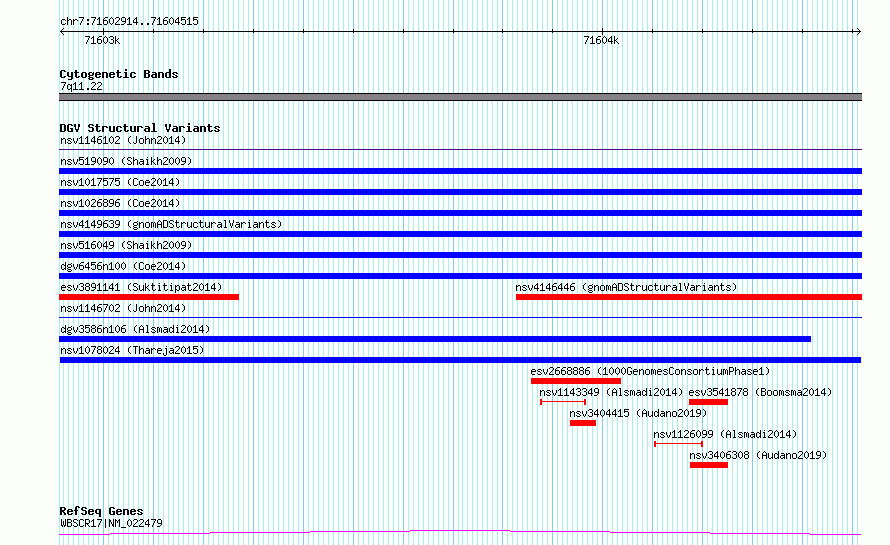Click the nsv4146446 (gnomADStructuralVariants) label

626,287
